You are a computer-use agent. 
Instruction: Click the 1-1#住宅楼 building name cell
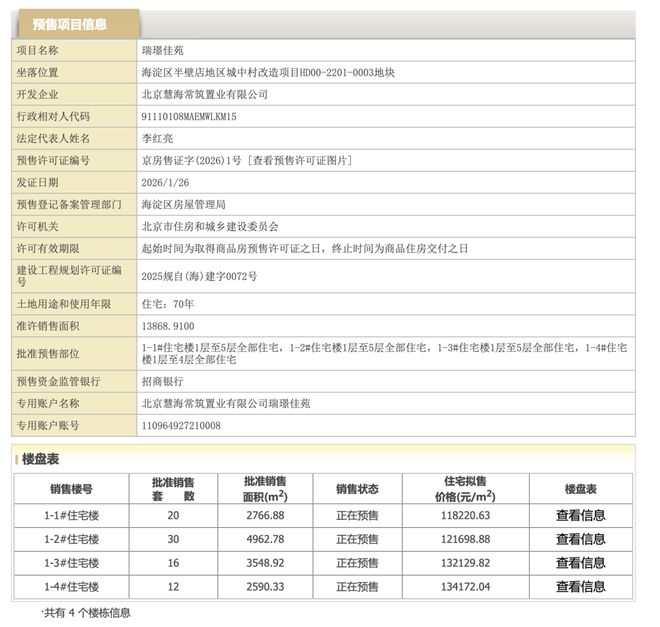74,515
